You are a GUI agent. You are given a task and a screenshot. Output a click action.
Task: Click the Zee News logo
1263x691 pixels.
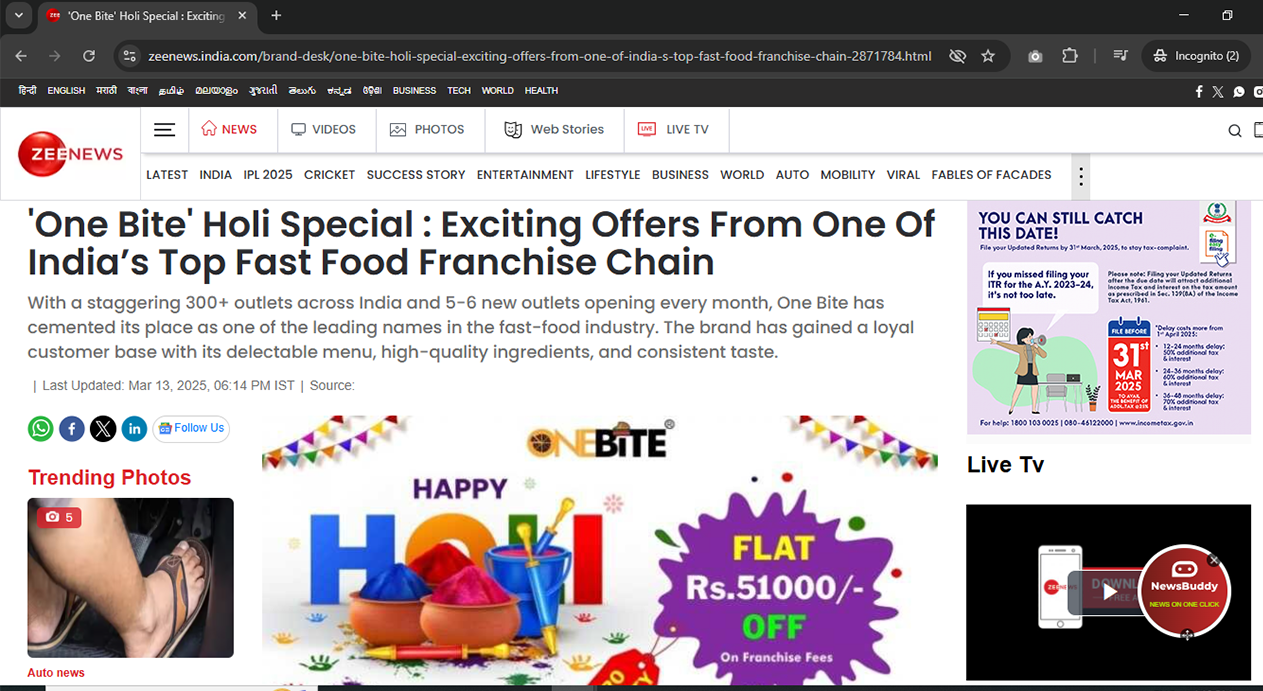click(x=70, y=154)
